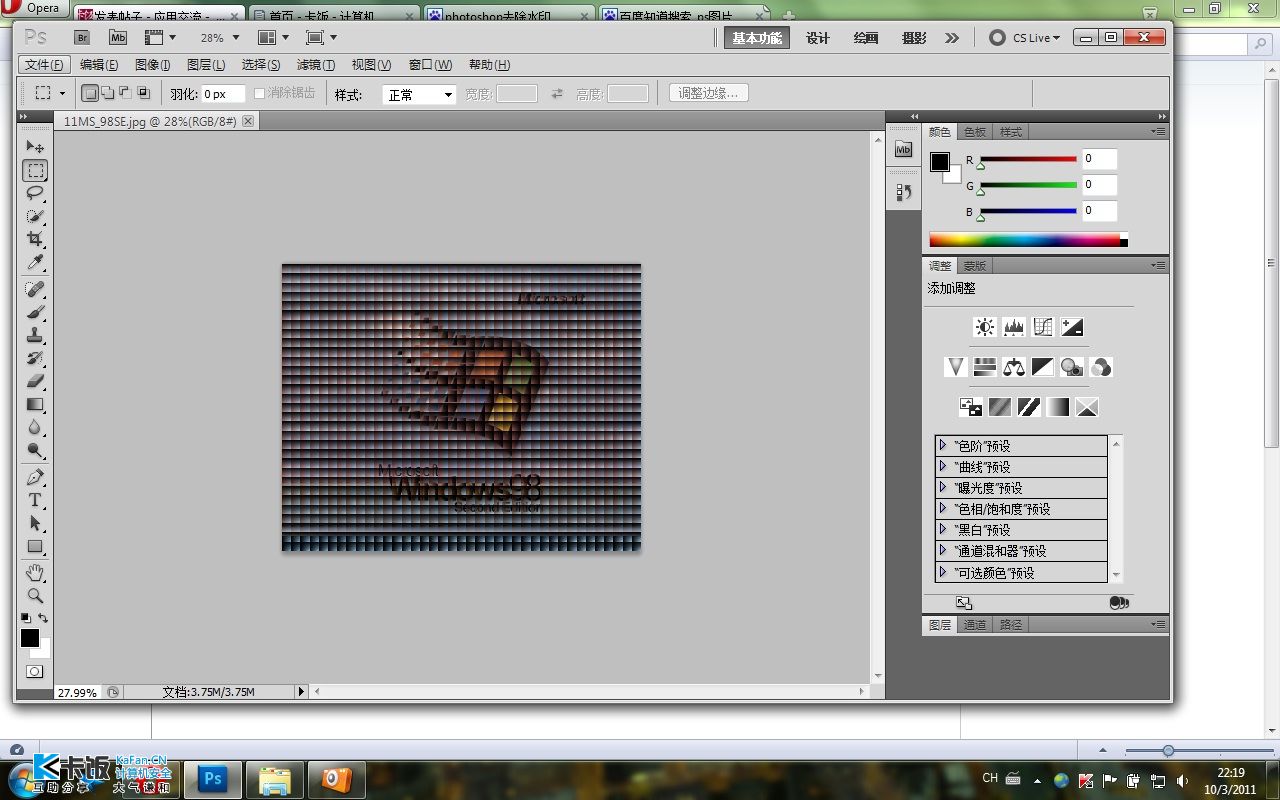Choose Intersect with selection mode

click(x=143, y=93)
